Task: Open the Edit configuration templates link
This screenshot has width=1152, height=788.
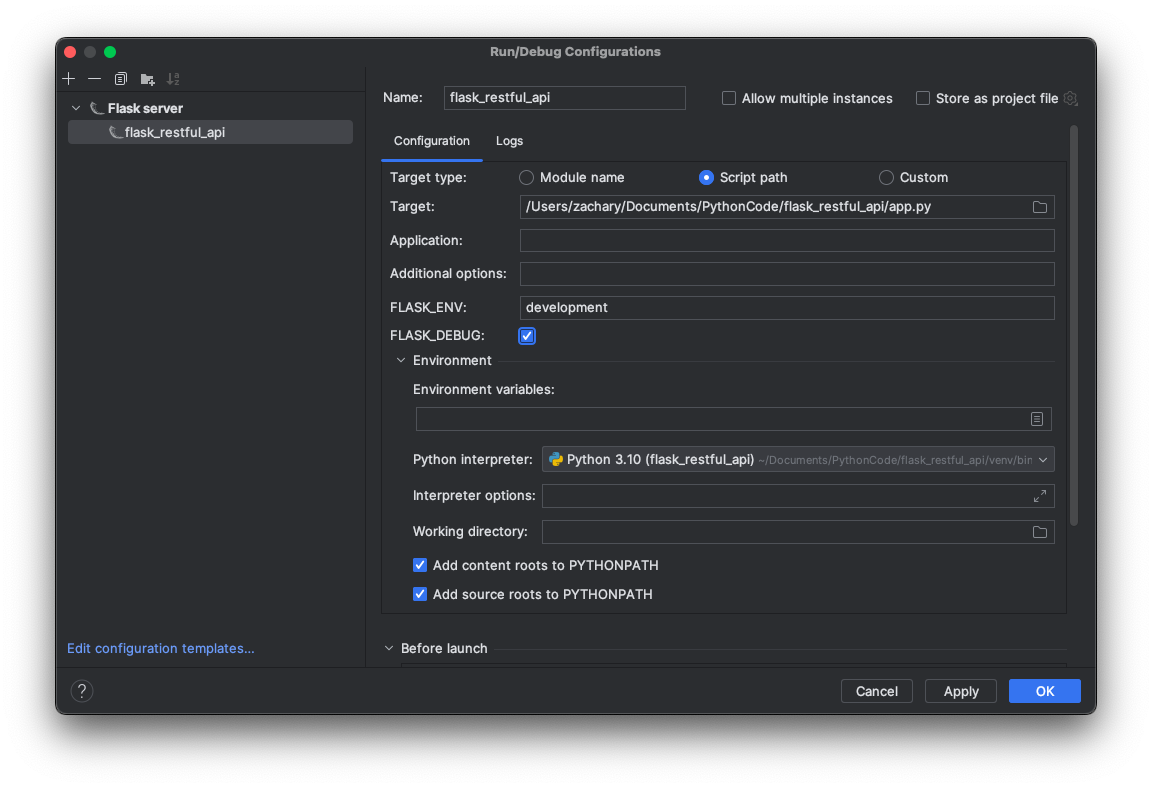Action: (x=161, y=648)
